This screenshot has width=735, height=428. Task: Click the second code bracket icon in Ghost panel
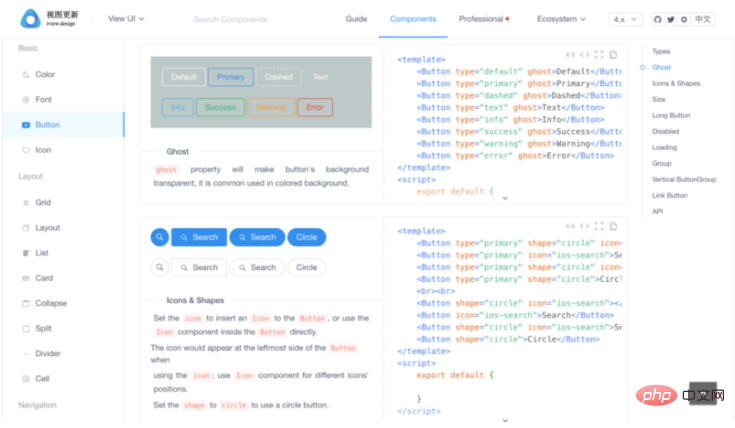(x=585, y=54)
